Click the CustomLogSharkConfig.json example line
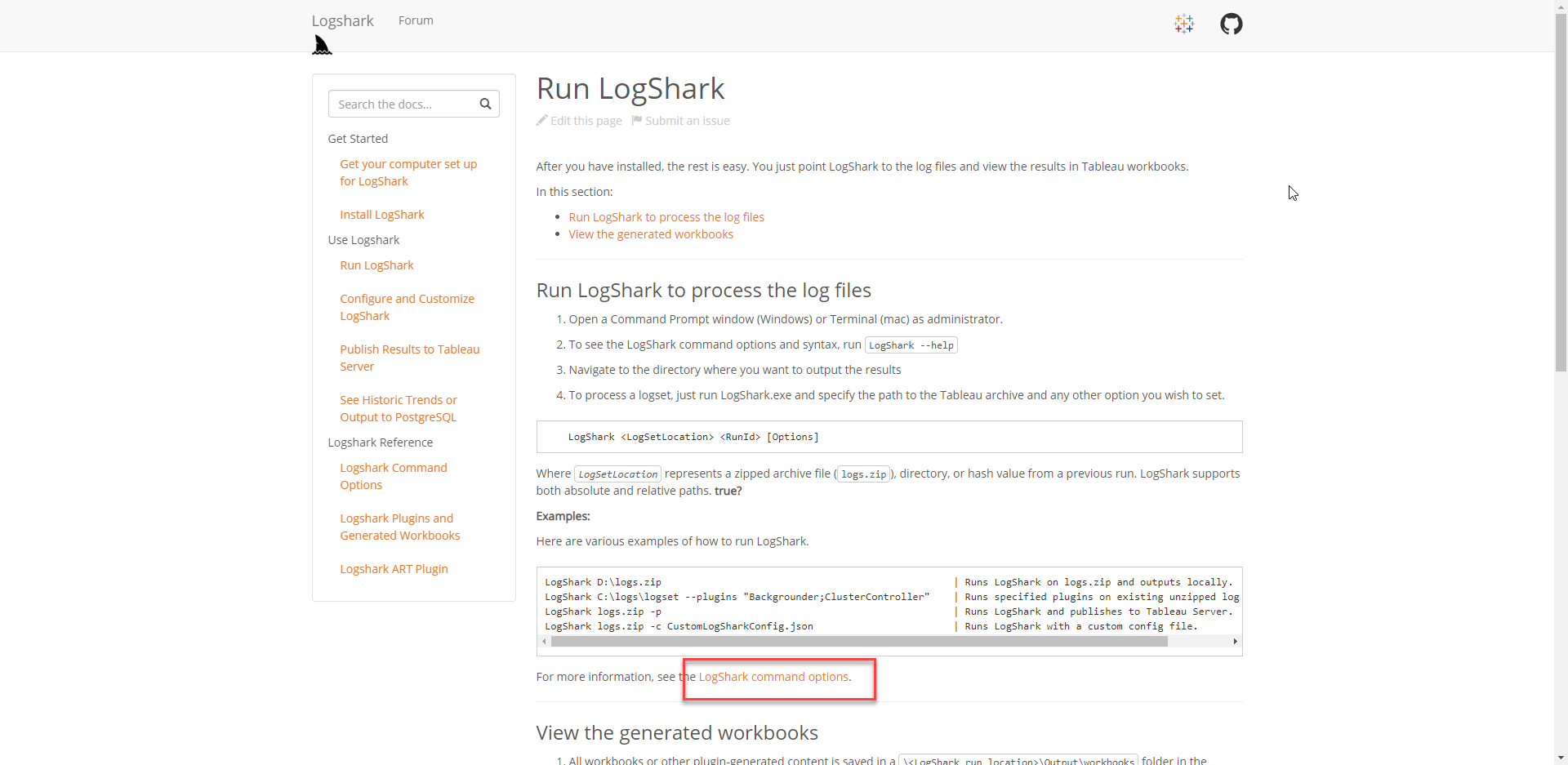This screenshot has height=765, width=1568. pyautogui.click(x=679, y=626)
